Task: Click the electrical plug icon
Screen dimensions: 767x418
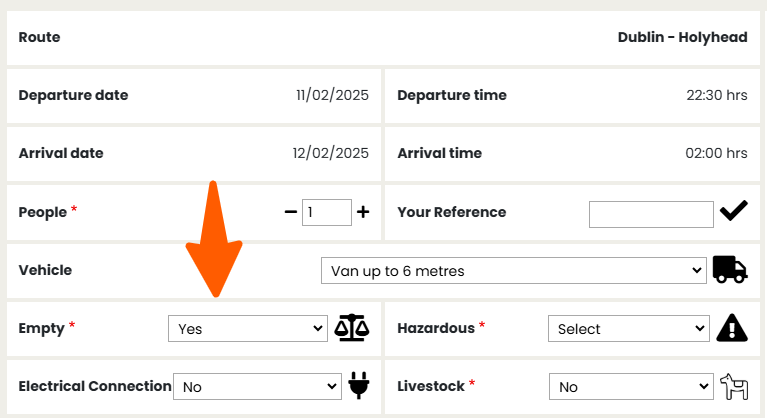Action: 359,385
